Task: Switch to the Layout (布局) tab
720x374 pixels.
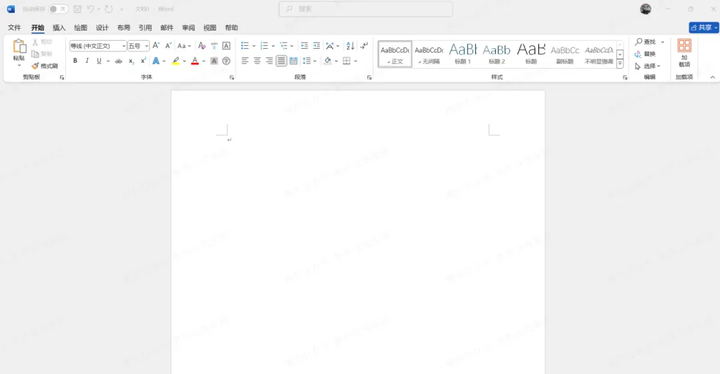Action: (124, 28)
